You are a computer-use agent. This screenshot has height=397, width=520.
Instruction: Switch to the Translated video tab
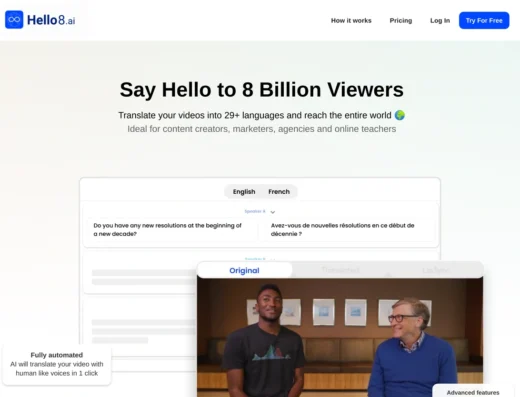[340, 270]
